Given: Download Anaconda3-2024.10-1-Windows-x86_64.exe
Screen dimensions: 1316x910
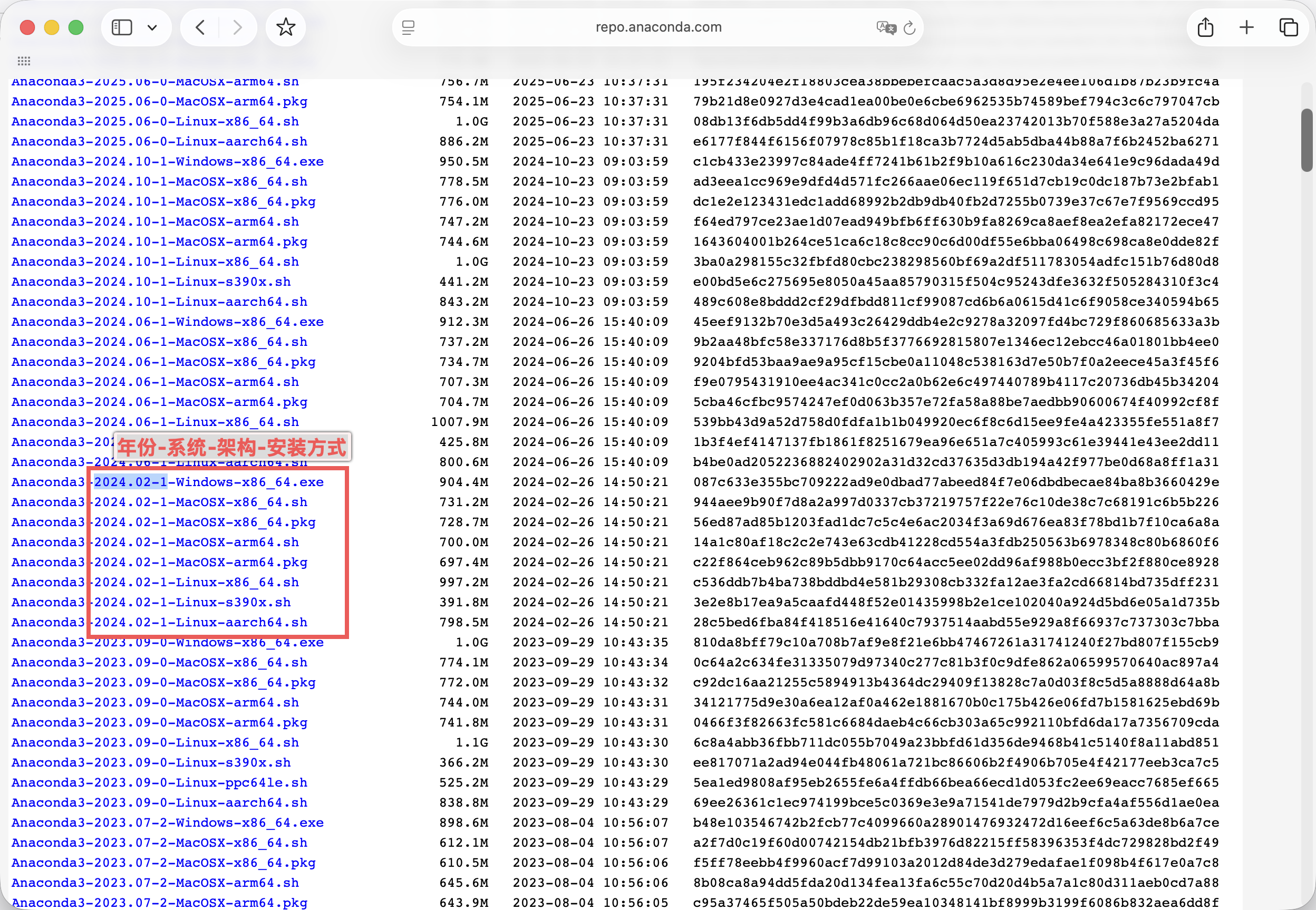Looking at the screenshot, I should [168, 161].
